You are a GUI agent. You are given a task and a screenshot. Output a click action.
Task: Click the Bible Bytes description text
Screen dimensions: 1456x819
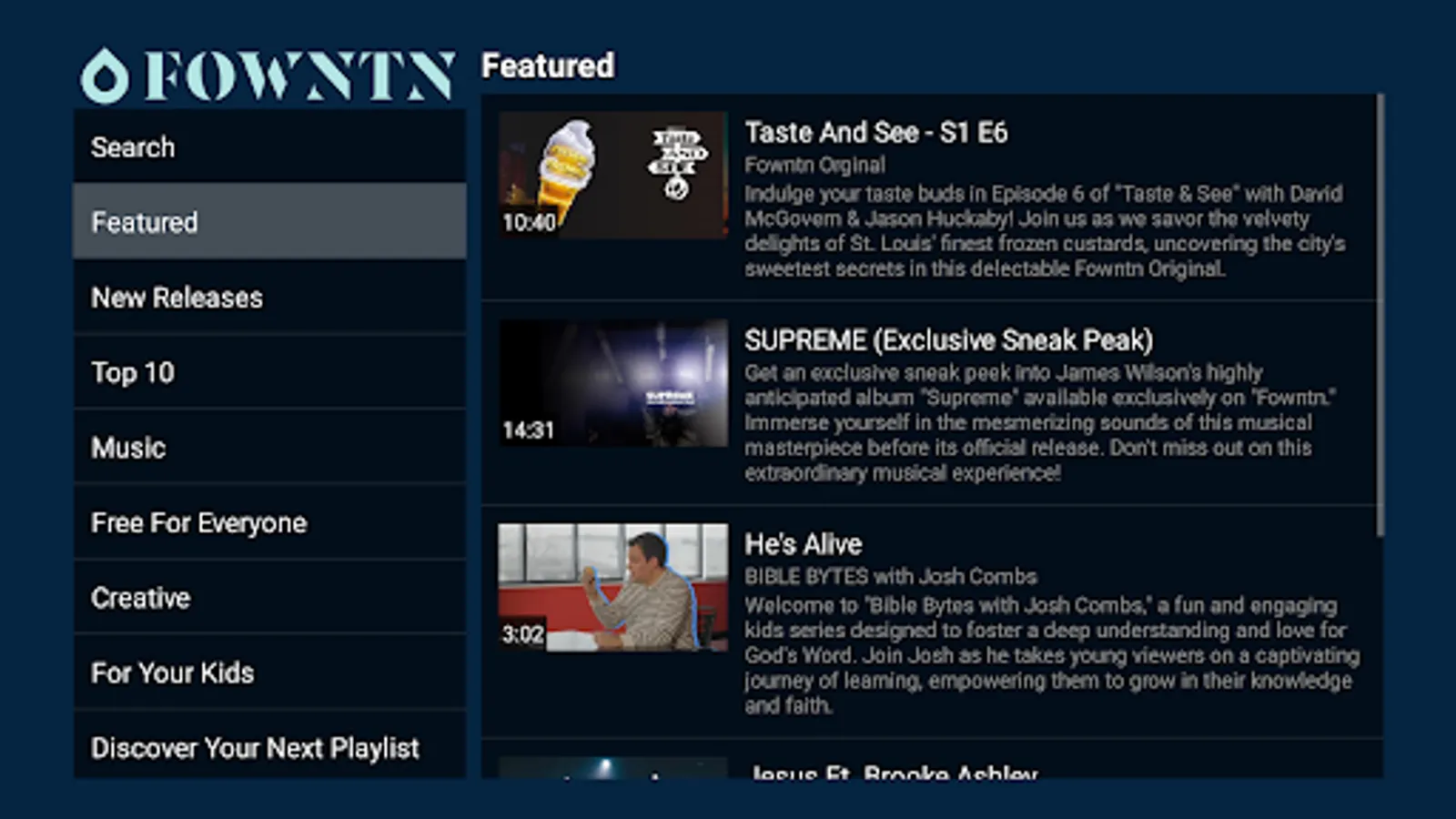pos(1052,655)
